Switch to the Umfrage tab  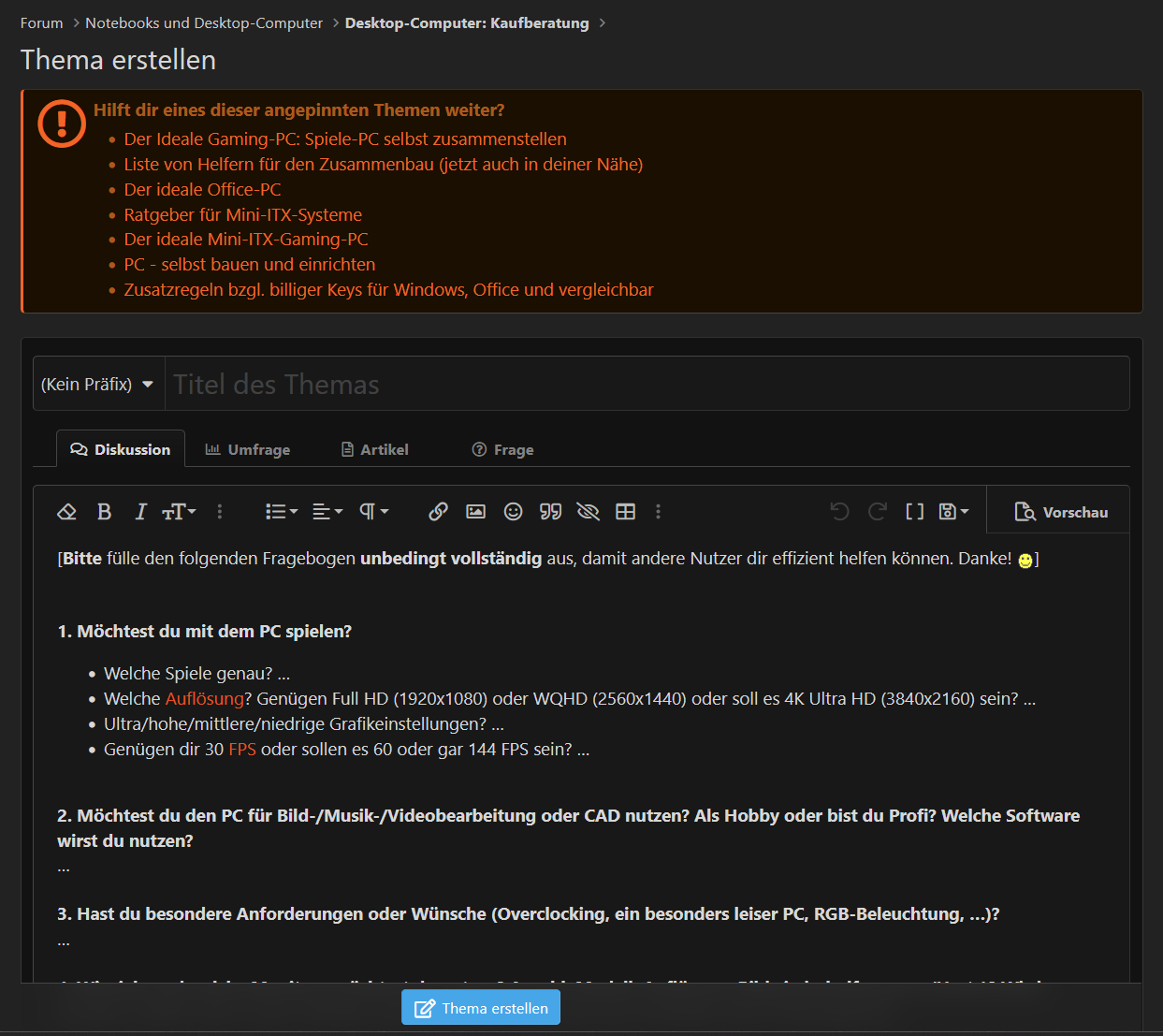coord(248,449)
